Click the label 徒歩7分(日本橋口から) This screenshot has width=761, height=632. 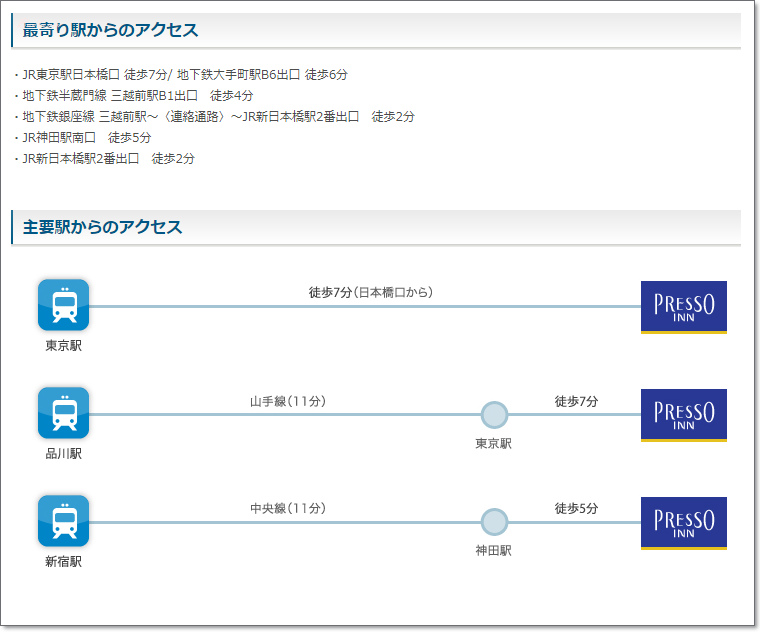coord(371,292)
